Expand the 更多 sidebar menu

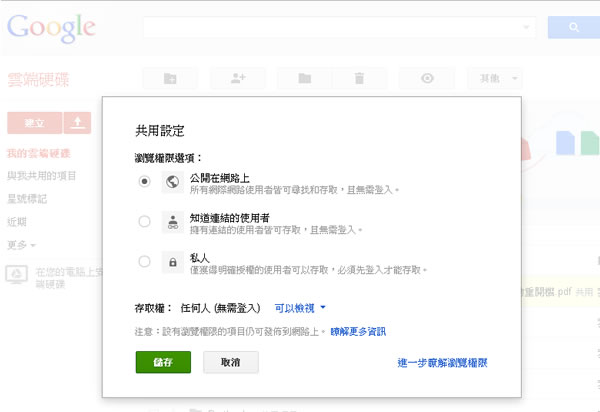pyautogui.click(x=21, y=245)
